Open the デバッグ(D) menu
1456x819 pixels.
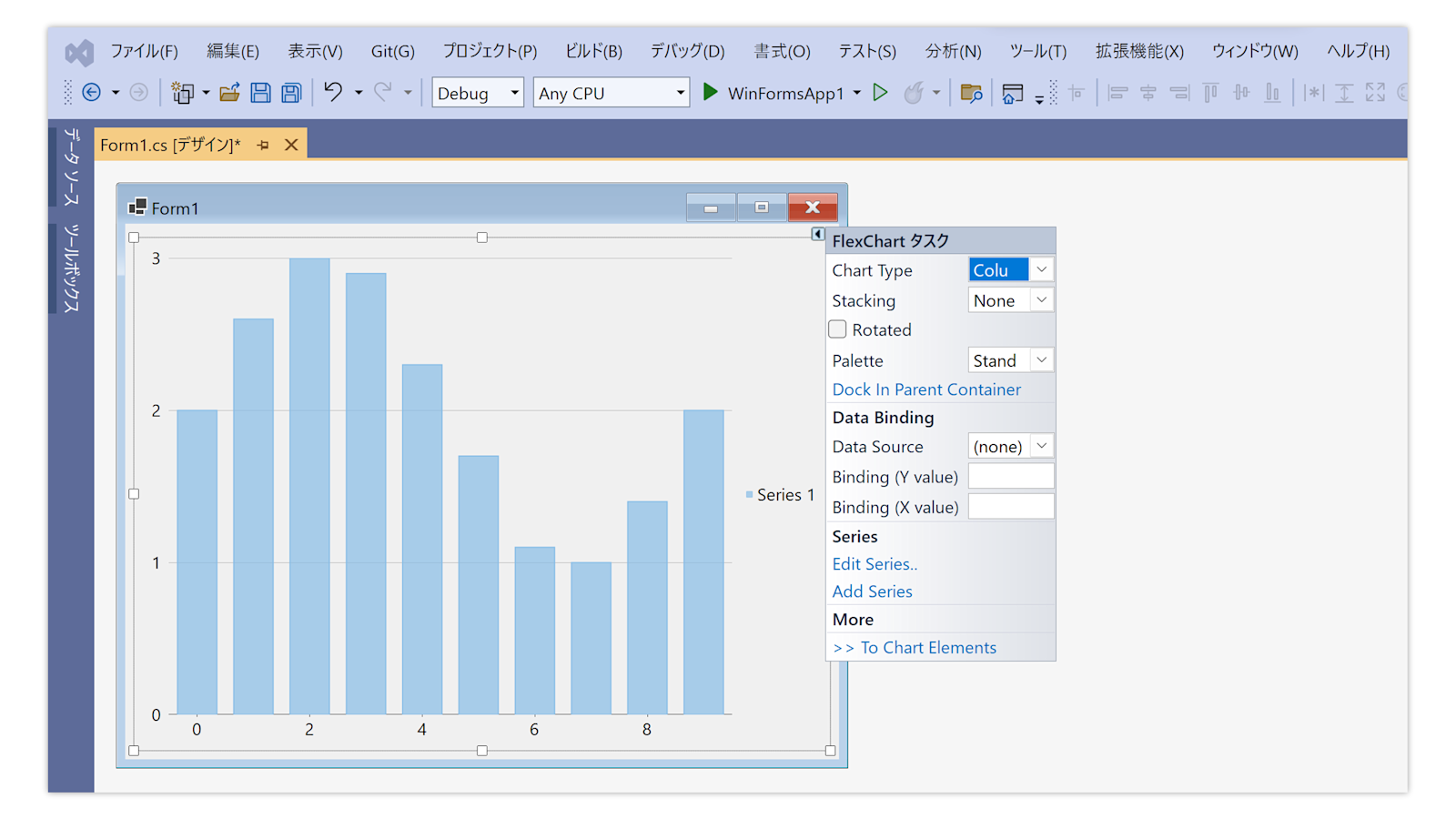[687, 52]
